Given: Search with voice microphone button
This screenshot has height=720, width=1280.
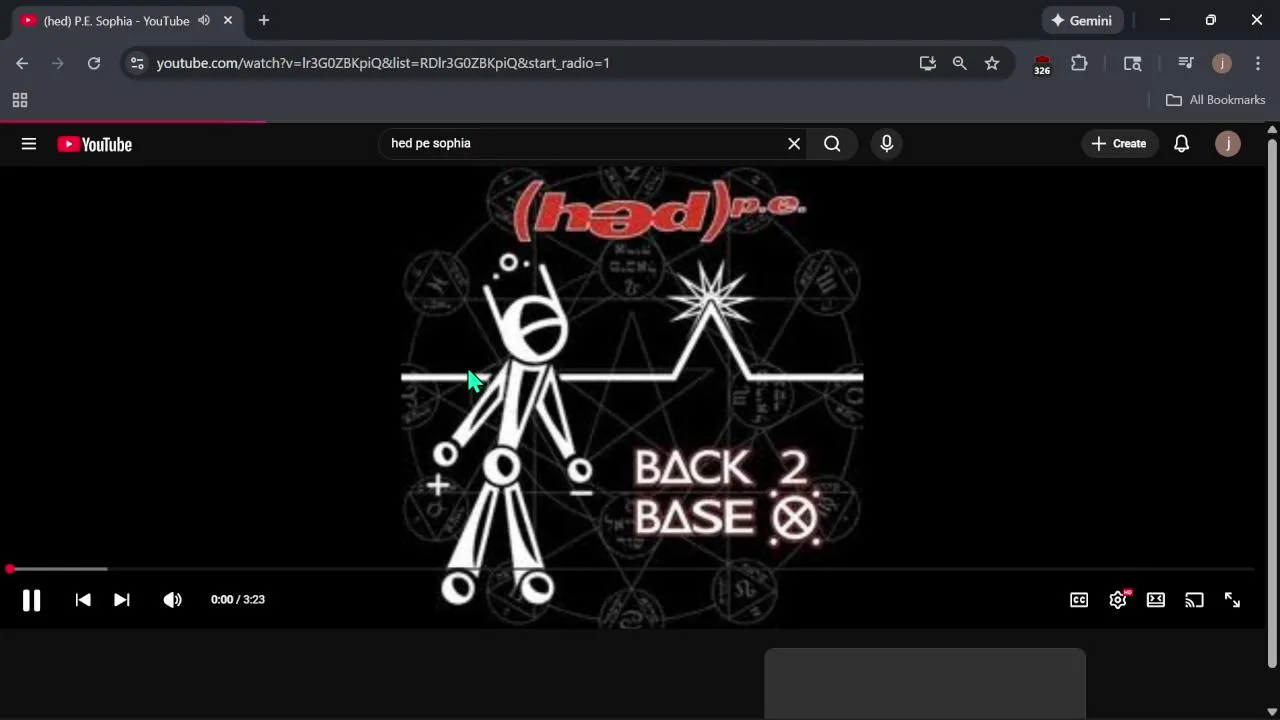Looking at the screenshot, I should pos(886,144).
